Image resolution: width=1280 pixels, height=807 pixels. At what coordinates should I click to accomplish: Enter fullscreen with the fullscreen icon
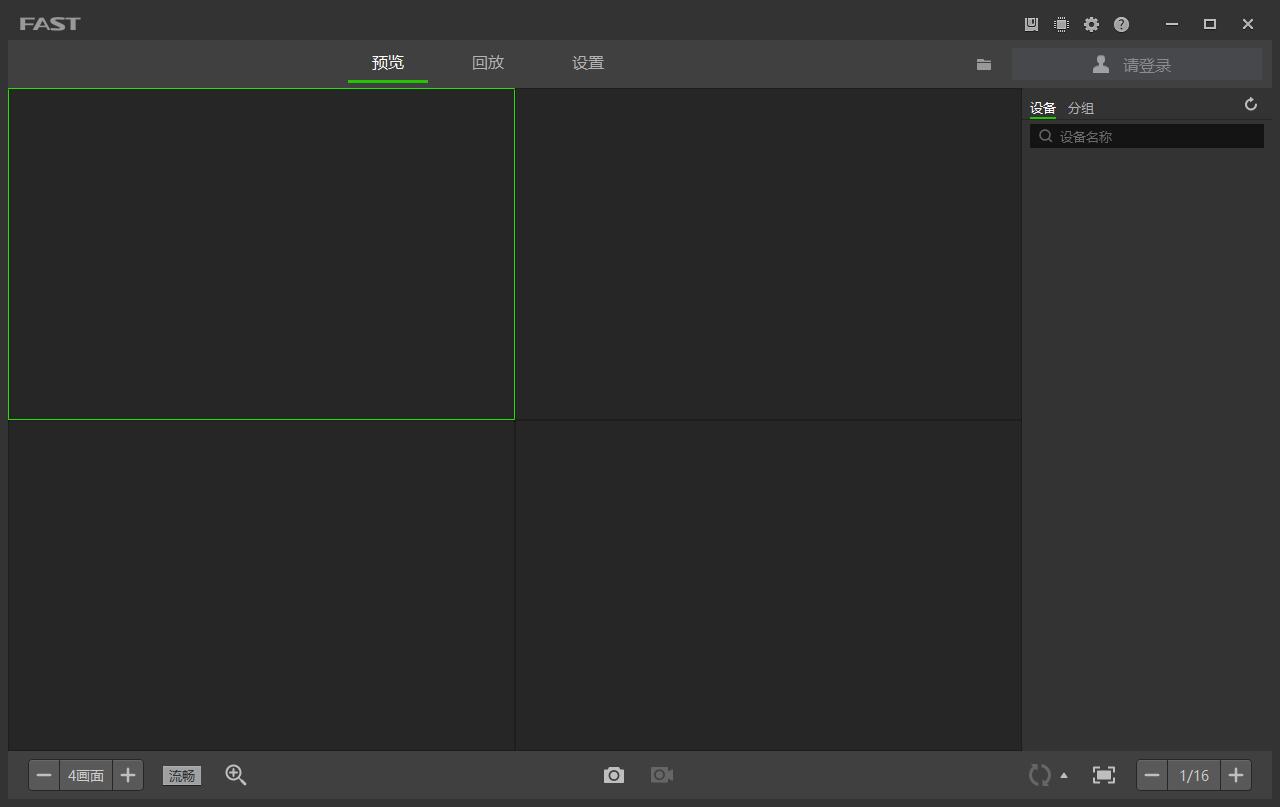click(x=1104, y=775)
